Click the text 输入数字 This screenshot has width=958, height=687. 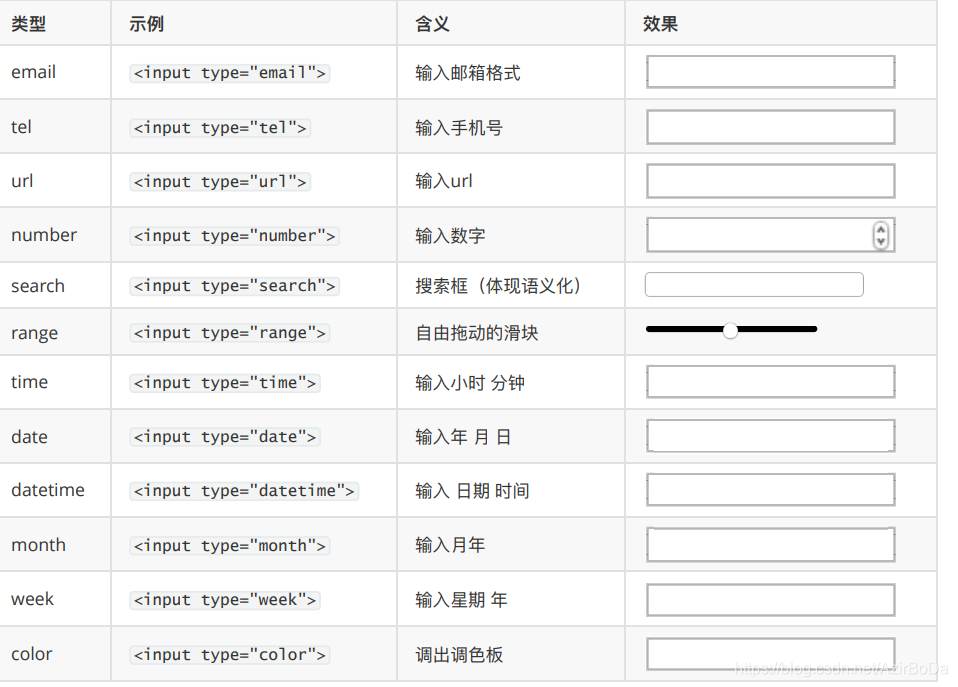point(450,236)
